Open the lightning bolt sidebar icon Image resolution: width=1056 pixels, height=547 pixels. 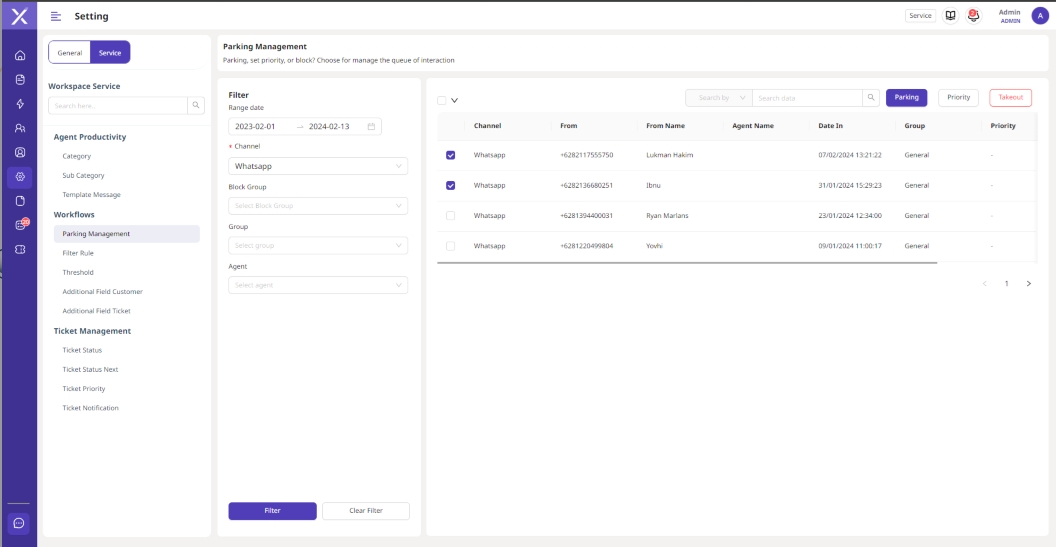tap(20, 104)
